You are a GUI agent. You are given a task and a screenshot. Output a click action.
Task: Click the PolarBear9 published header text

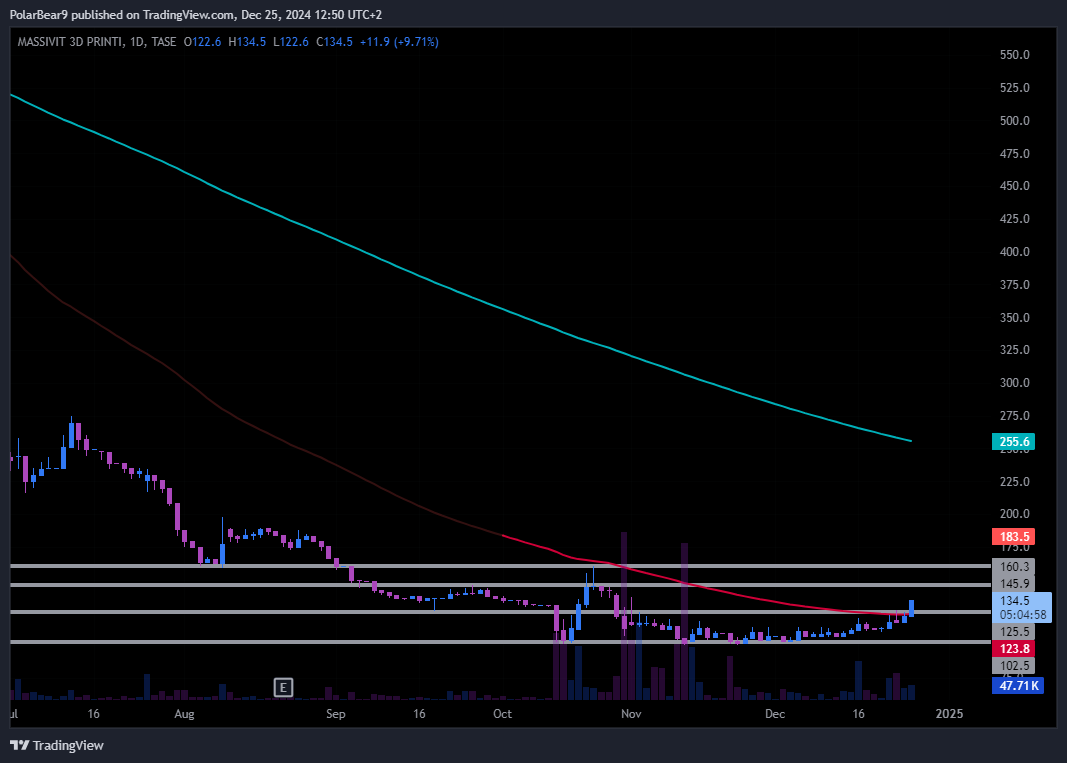tap(195, 14)
